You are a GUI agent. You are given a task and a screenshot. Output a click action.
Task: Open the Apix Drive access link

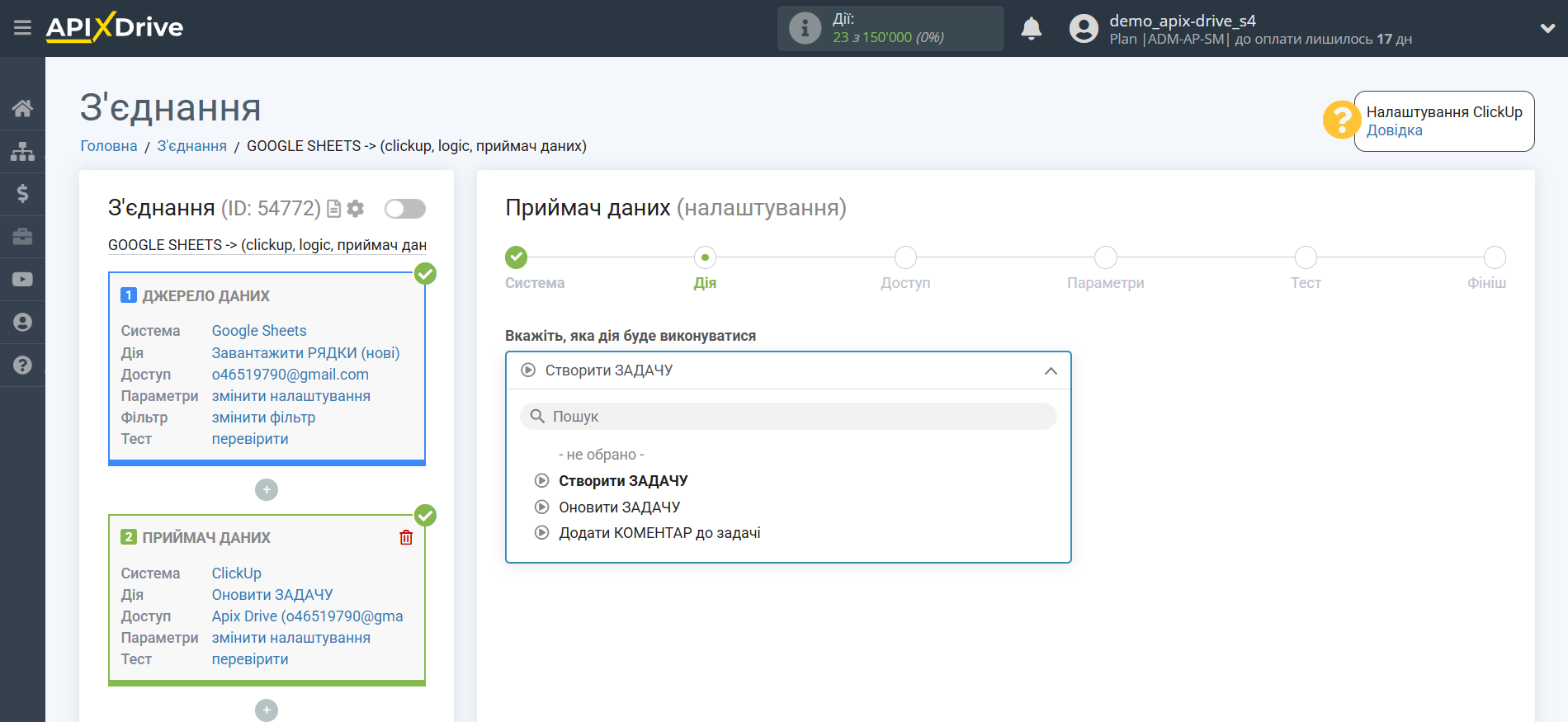click(x=308, y=616)
